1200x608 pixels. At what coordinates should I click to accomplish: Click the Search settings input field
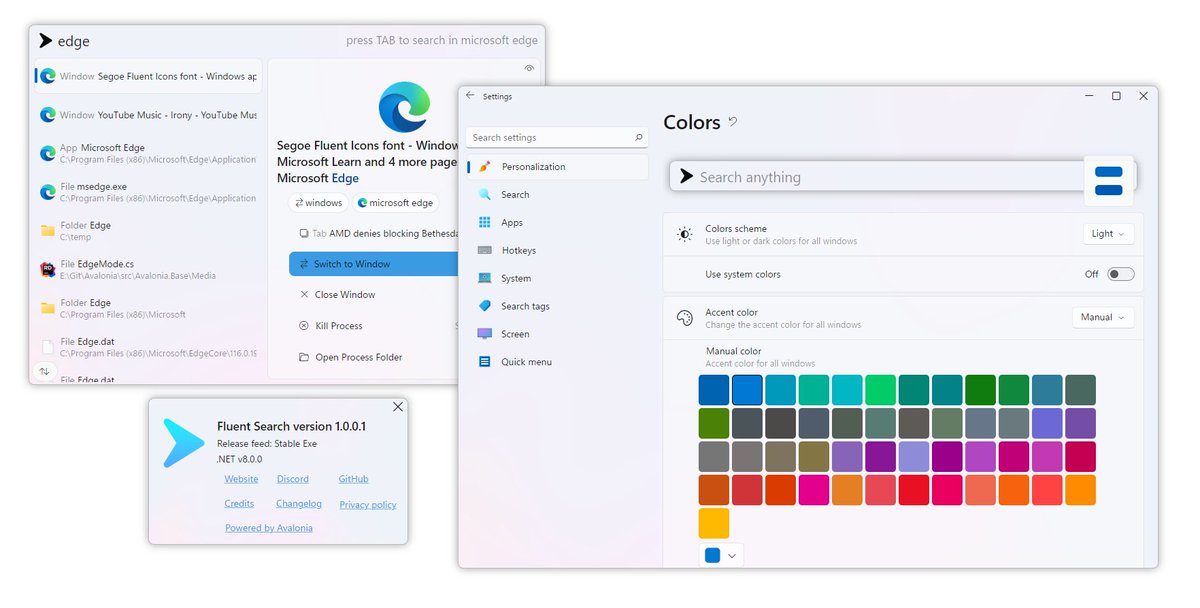pos(557,138)
